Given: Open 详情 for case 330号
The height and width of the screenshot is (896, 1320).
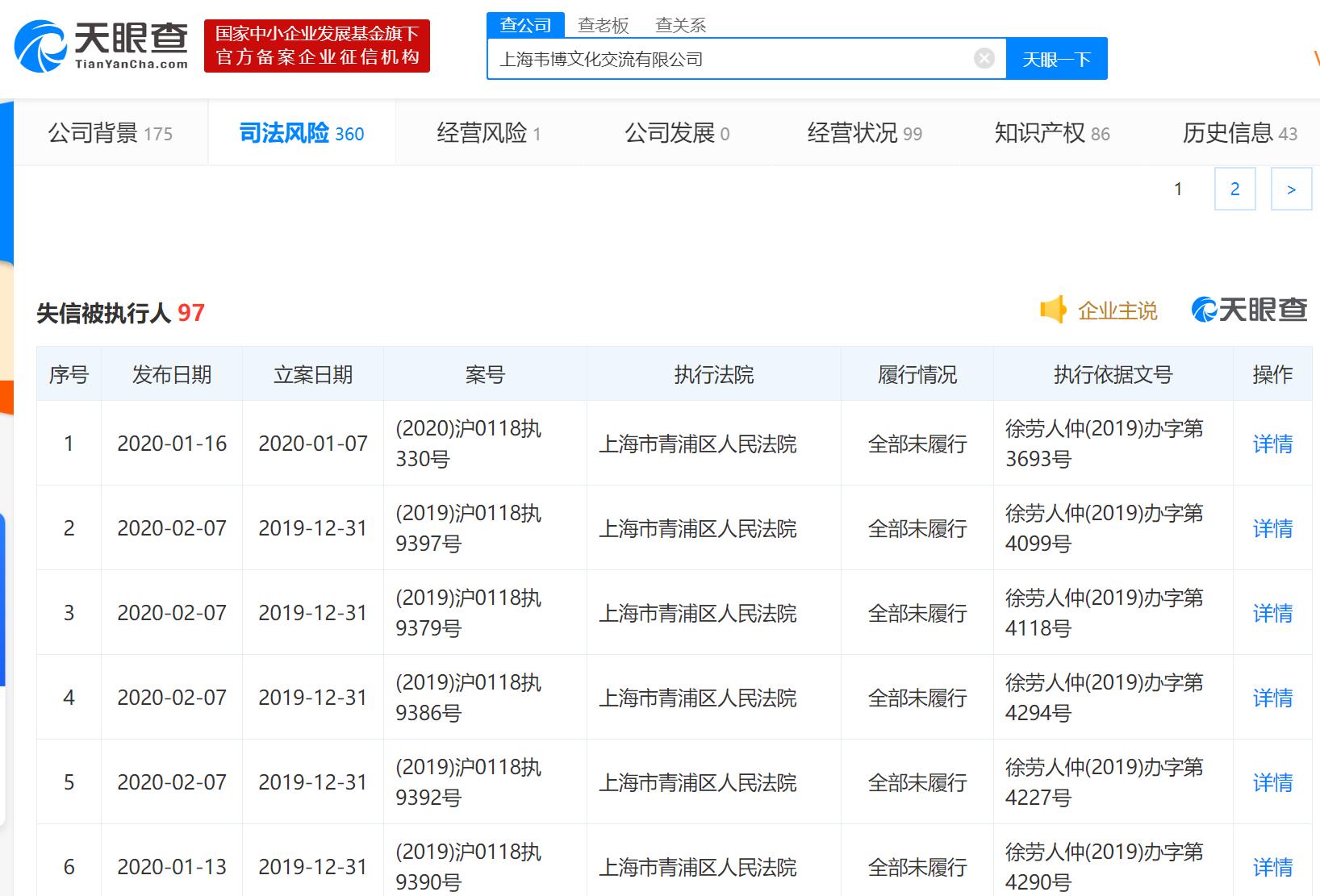Looking at the screenshot, I should (x=1272, y=444).
